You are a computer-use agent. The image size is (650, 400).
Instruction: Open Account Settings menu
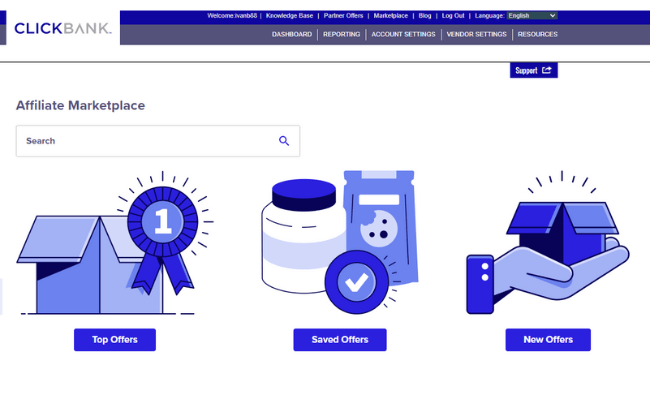click(403, 34)
